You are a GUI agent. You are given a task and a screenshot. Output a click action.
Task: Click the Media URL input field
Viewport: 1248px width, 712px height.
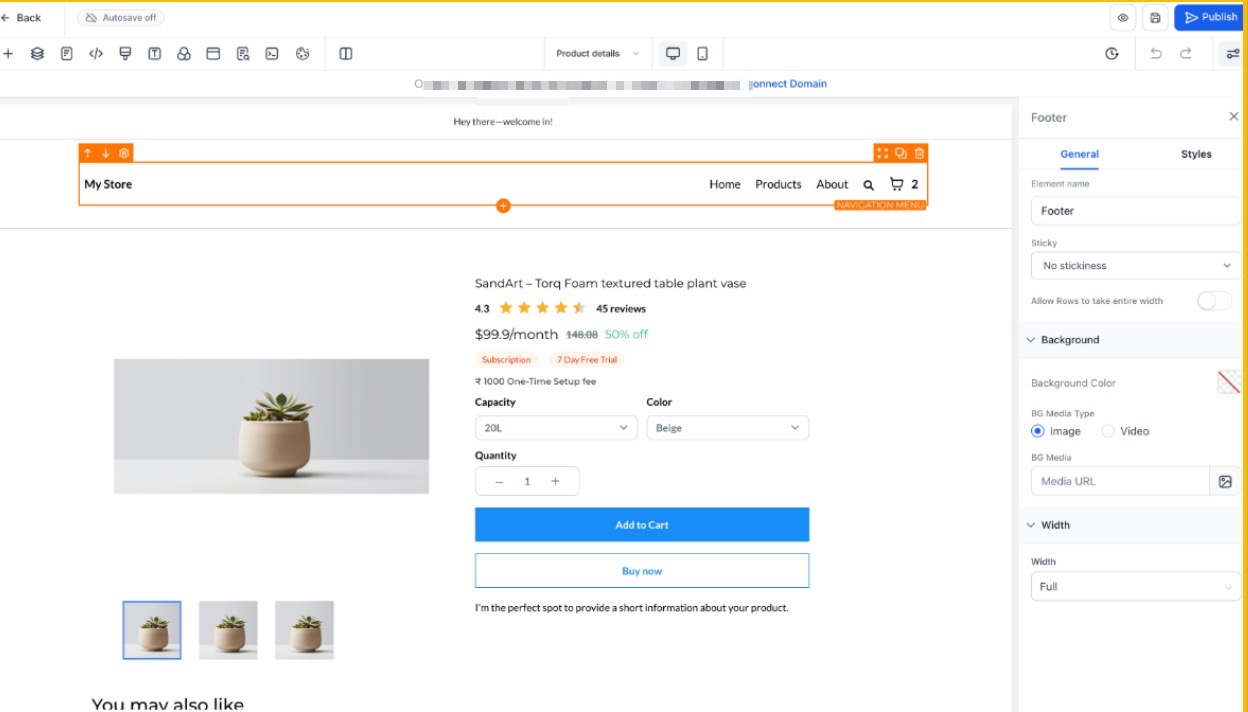[x=1119, y=481]
